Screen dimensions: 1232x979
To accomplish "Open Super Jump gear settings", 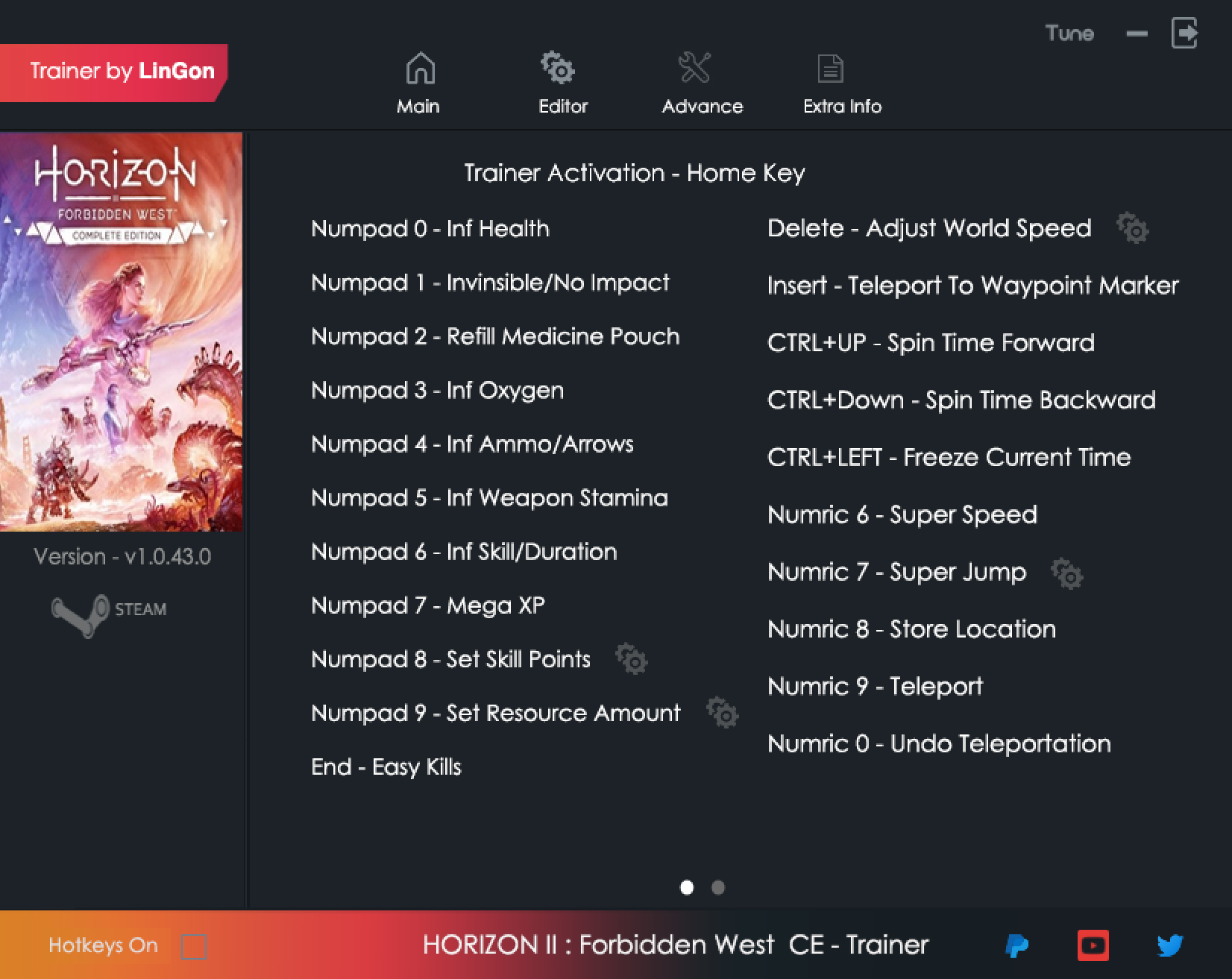I will pos(1066,573).
